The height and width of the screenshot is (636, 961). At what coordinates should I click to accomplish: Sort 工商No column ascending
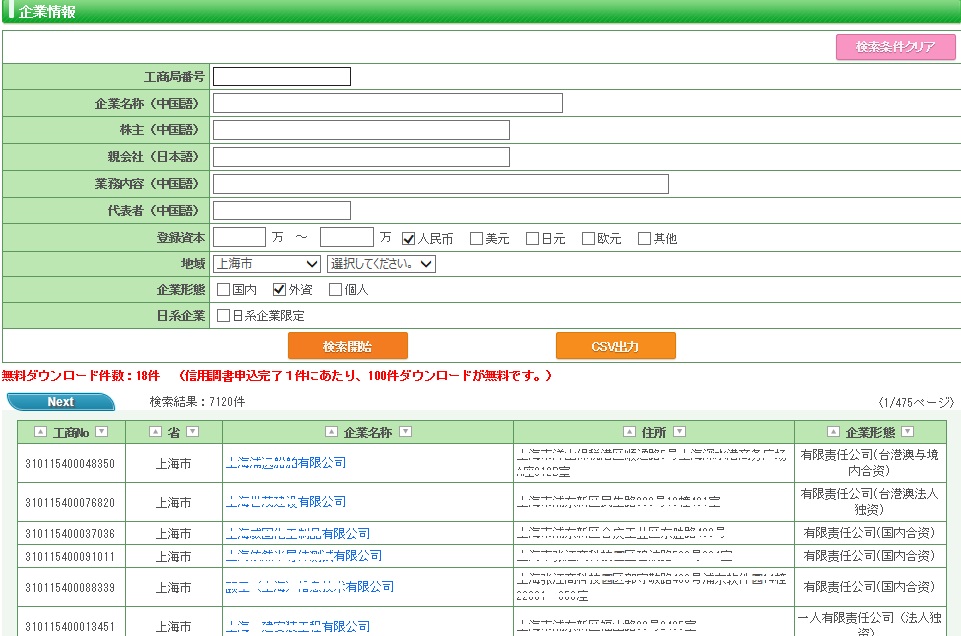[x=40, y=432]
